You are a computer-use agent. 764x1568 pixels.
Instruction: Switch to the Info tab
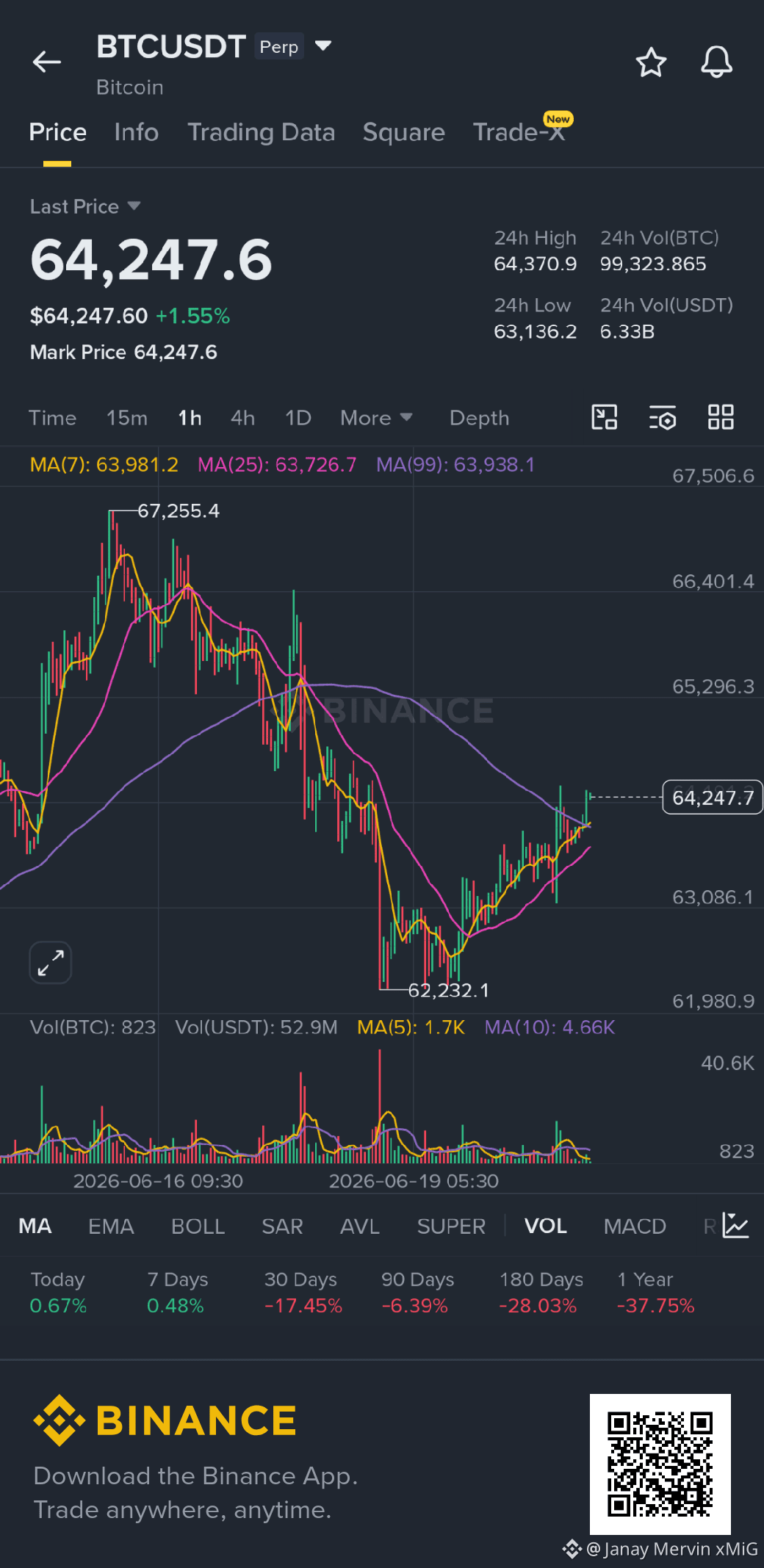(137, 132)
